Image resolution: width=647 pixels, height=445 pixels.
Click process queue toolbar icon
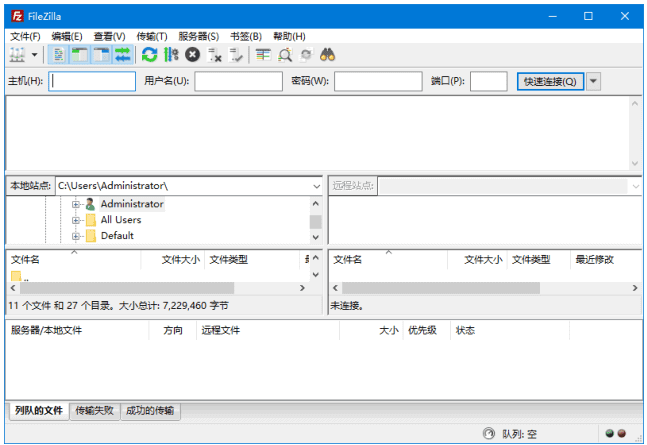[171, 55]
